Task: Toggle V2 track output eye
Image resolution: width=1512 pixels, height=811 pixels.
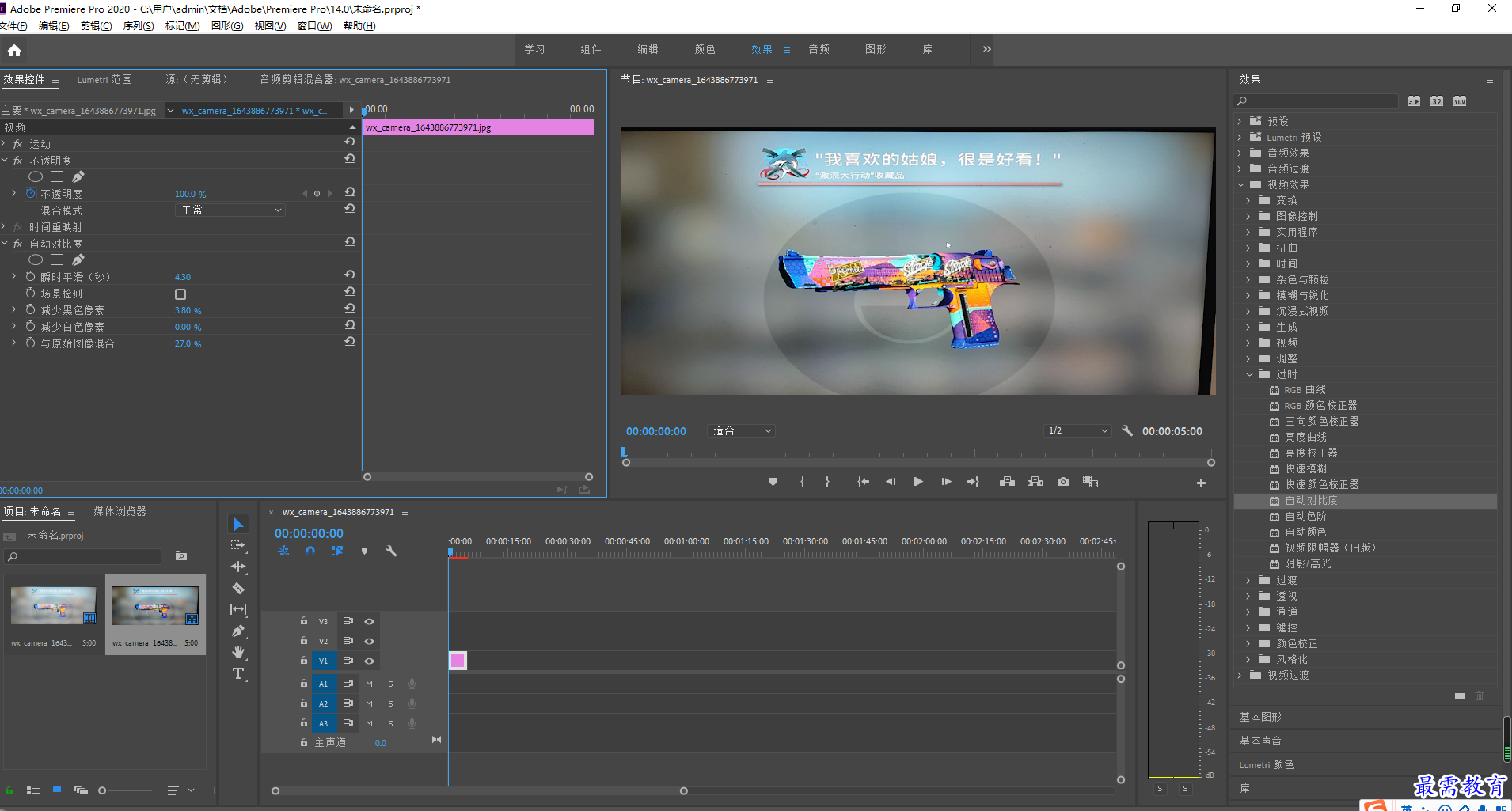Action: click(x=369, y=641)
